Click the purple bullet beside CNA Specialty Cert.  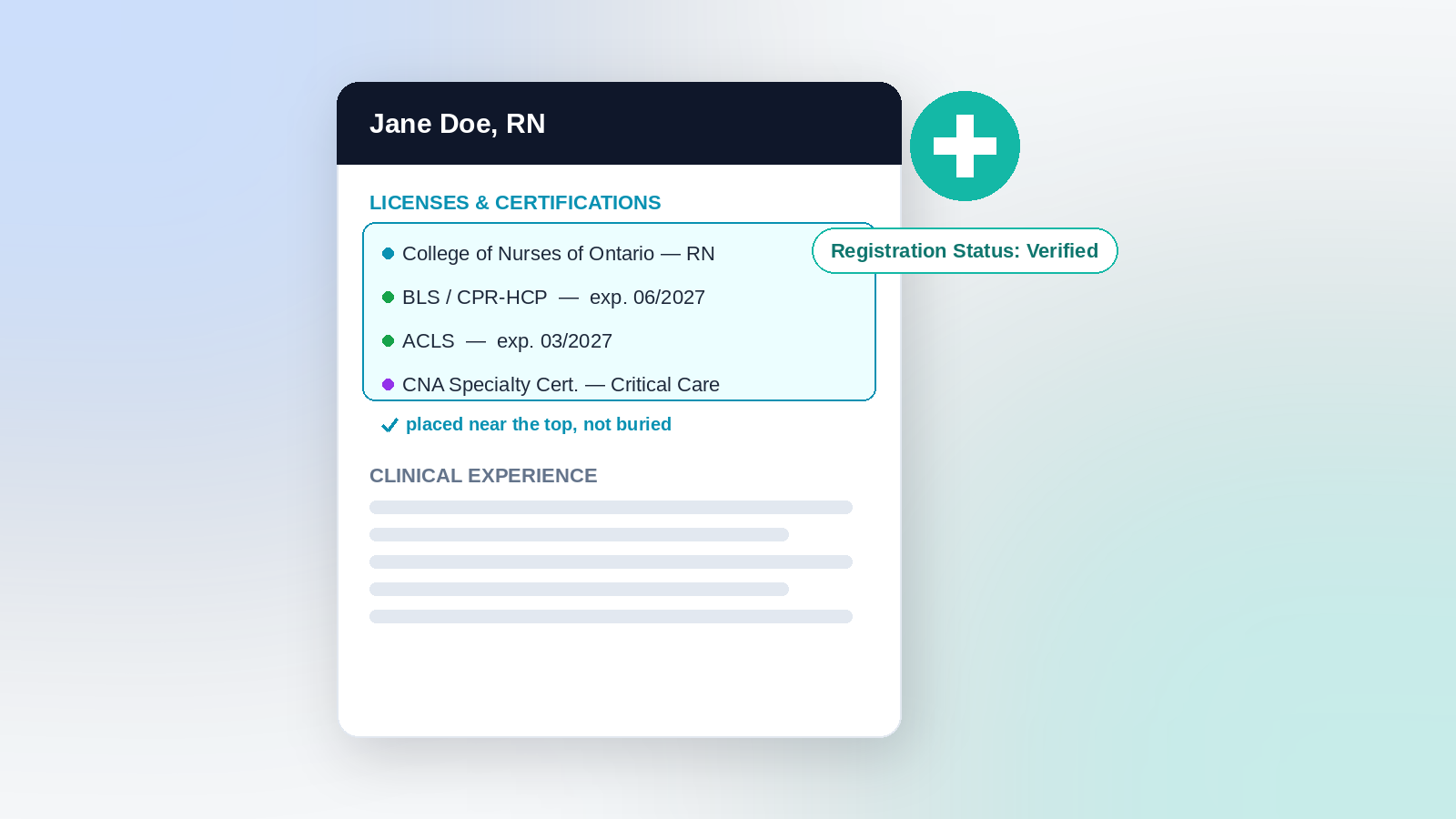coord(388,385)
